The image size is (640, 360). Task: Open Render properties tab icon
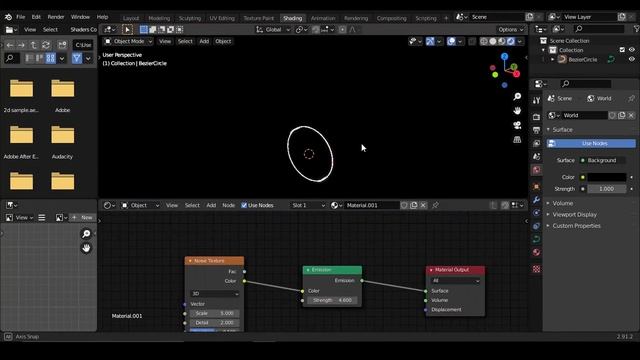[536, 117]
